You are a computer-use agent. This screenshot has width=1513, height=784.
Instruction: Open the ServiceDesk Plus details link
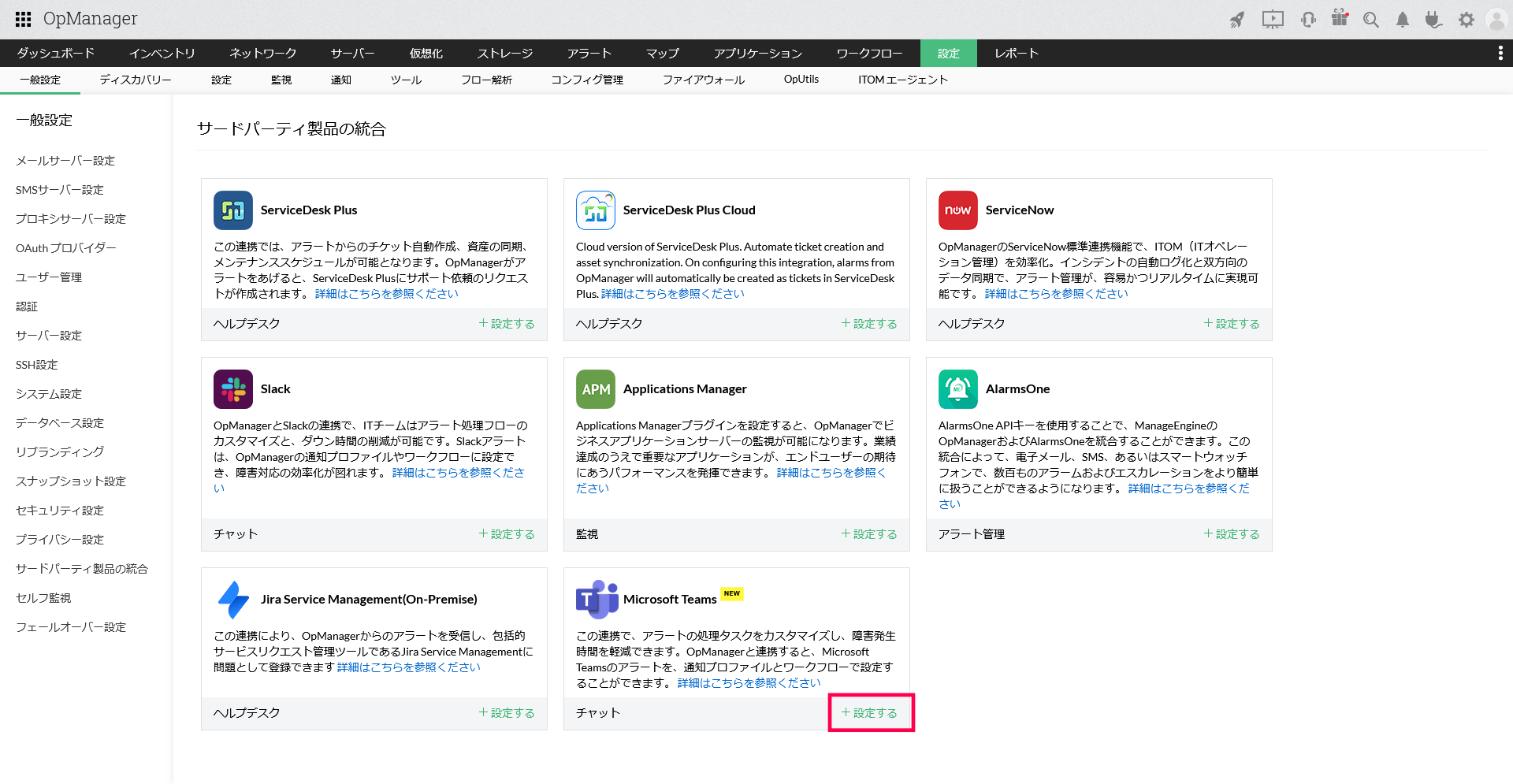(x=385, y=293)
